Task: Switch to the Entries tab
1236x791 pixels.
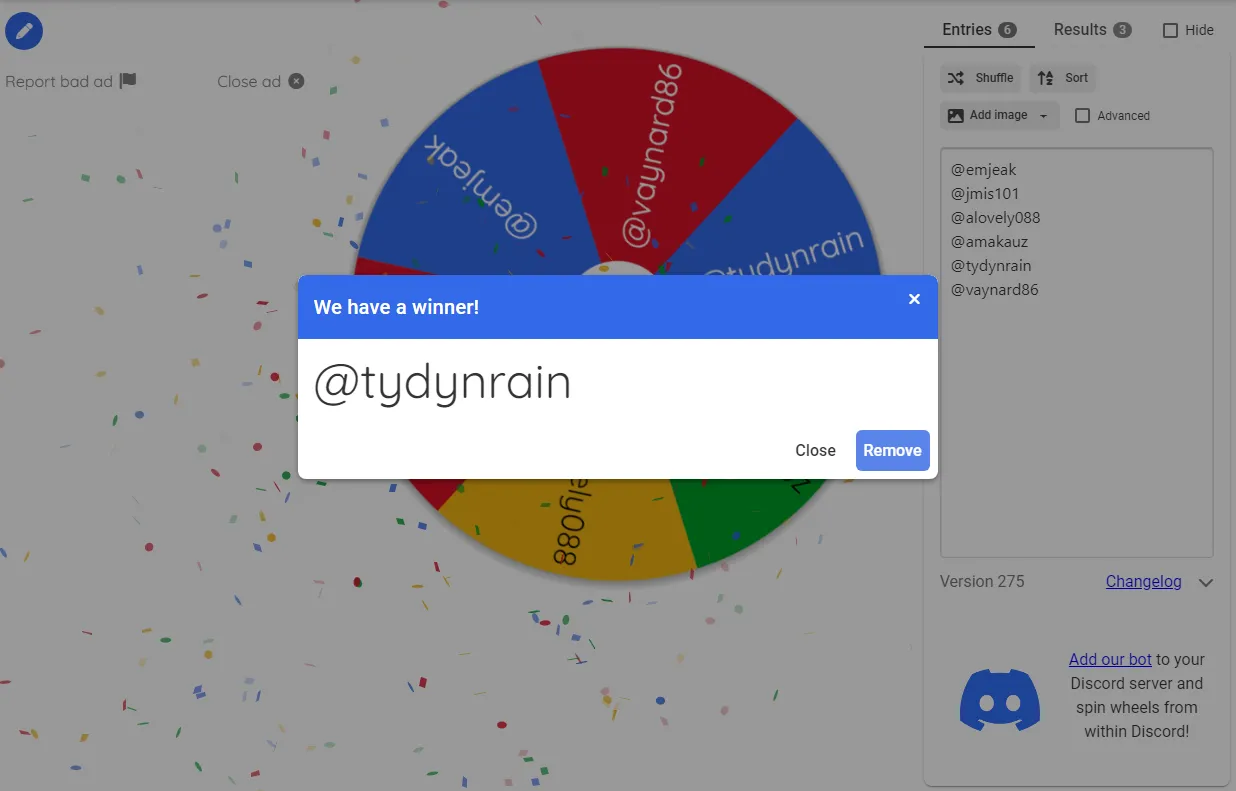Action: tap(979, 30)
